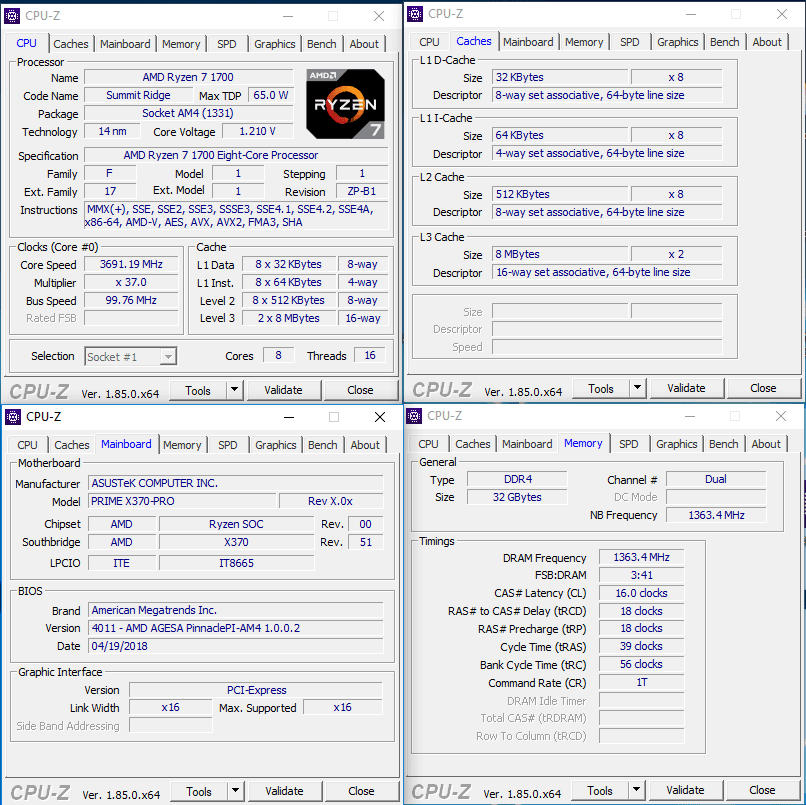The width and height of the screenshot is (806, 805).
Task: Open Memory tab in the CPU window
Action: point(181,44)
